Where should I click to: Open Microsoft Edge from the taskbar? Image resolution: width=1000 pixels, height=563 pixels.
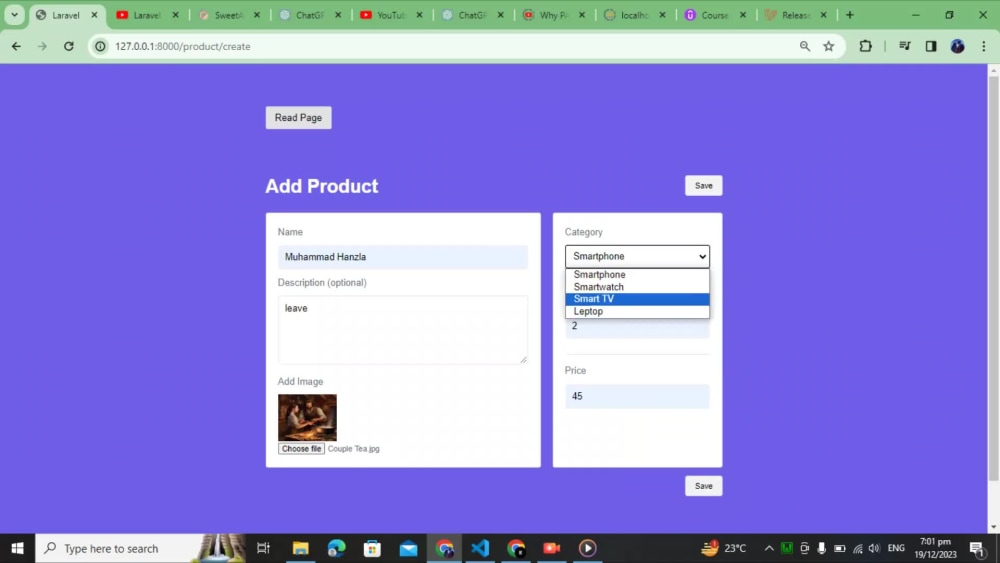(336, 548)
